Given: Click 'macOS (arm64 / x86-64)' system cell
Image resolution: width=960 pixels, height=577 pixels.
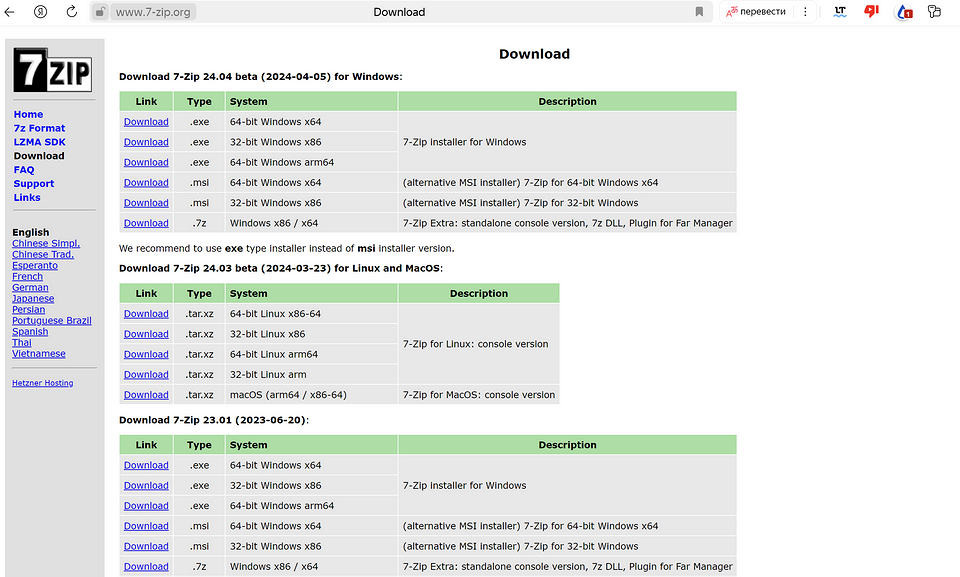Looking at the screenshot, I should [312, 395].
